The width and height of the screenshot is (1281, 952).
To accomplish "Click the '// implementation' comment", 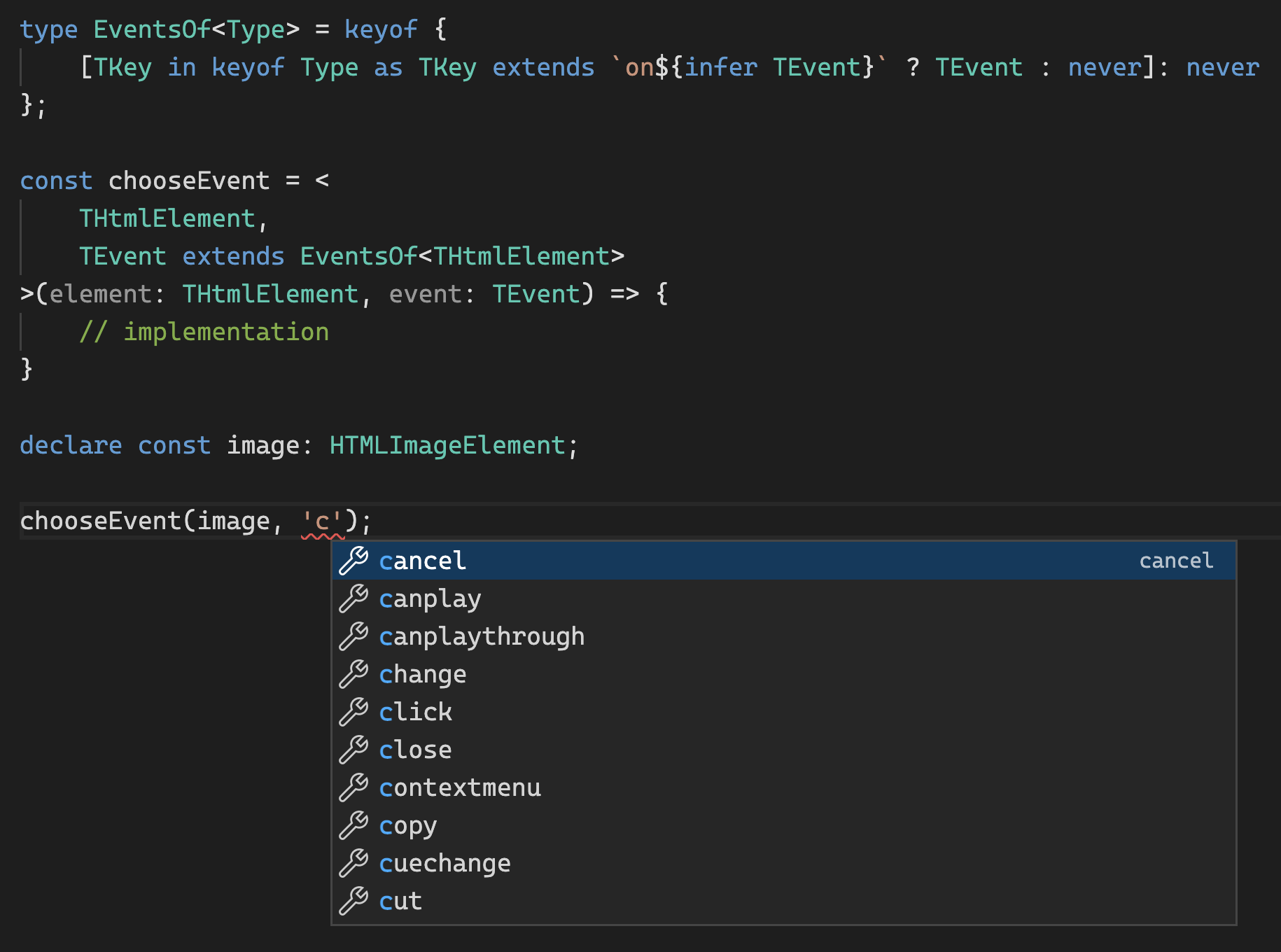I will (204, 332).
